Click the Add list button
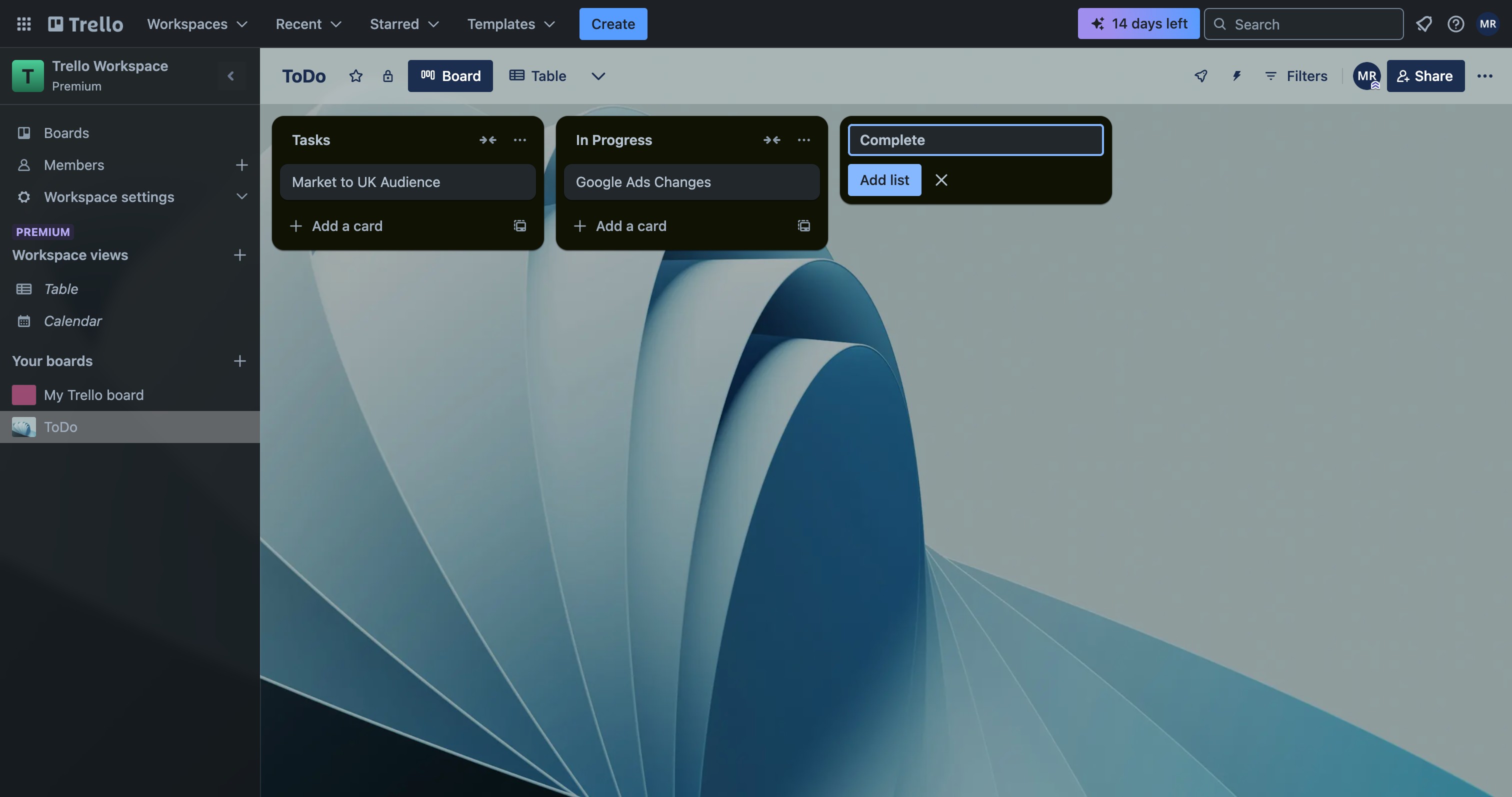Image resolution: width=1512 pixels, height=797 pixels. pyautogui.click(x=884, y=179)
